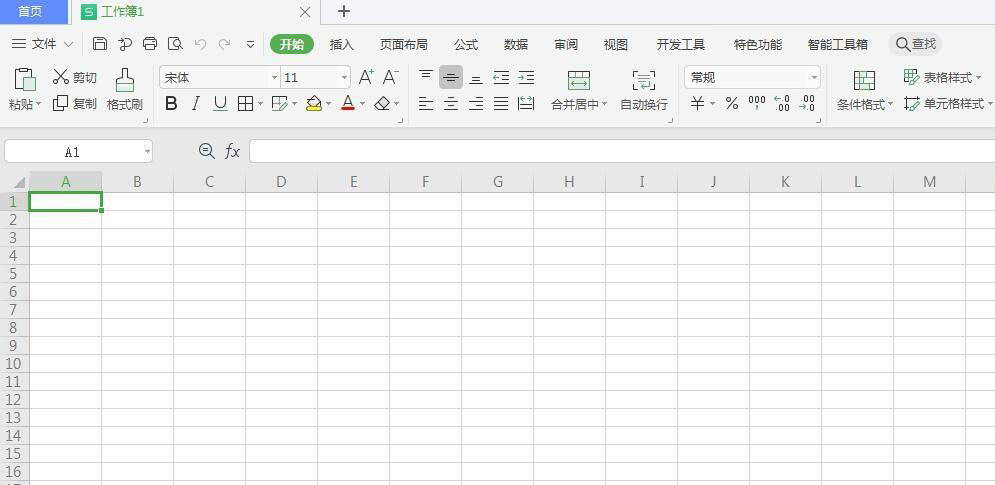Expand the Name Box A1 dropdown
The height and width of the screenshot is (485, 995).
[x=147, y=152]
